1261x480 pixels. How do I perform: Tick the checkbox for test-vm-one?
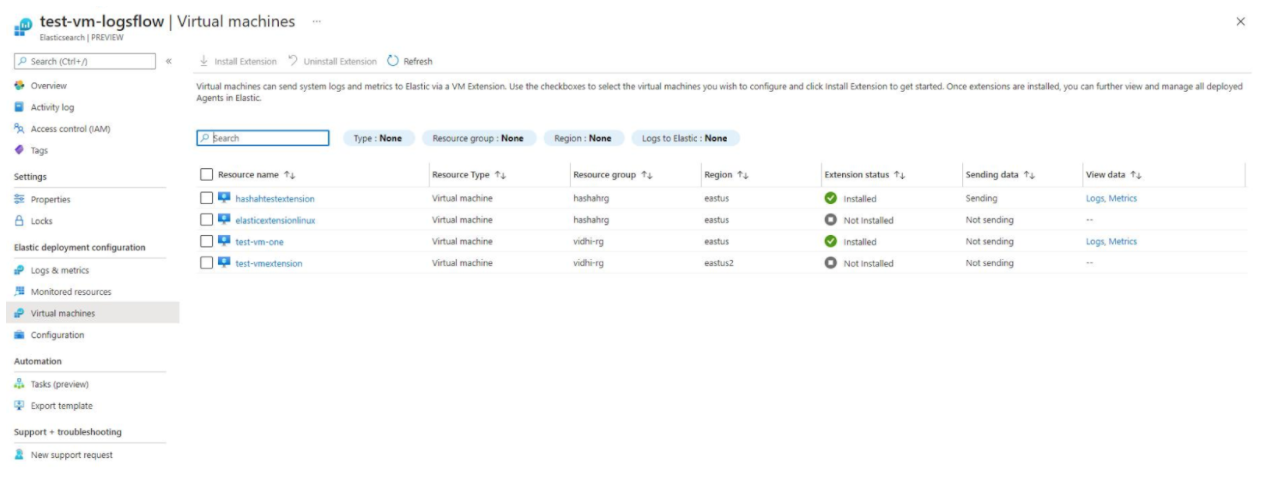(x=207, y=241)
